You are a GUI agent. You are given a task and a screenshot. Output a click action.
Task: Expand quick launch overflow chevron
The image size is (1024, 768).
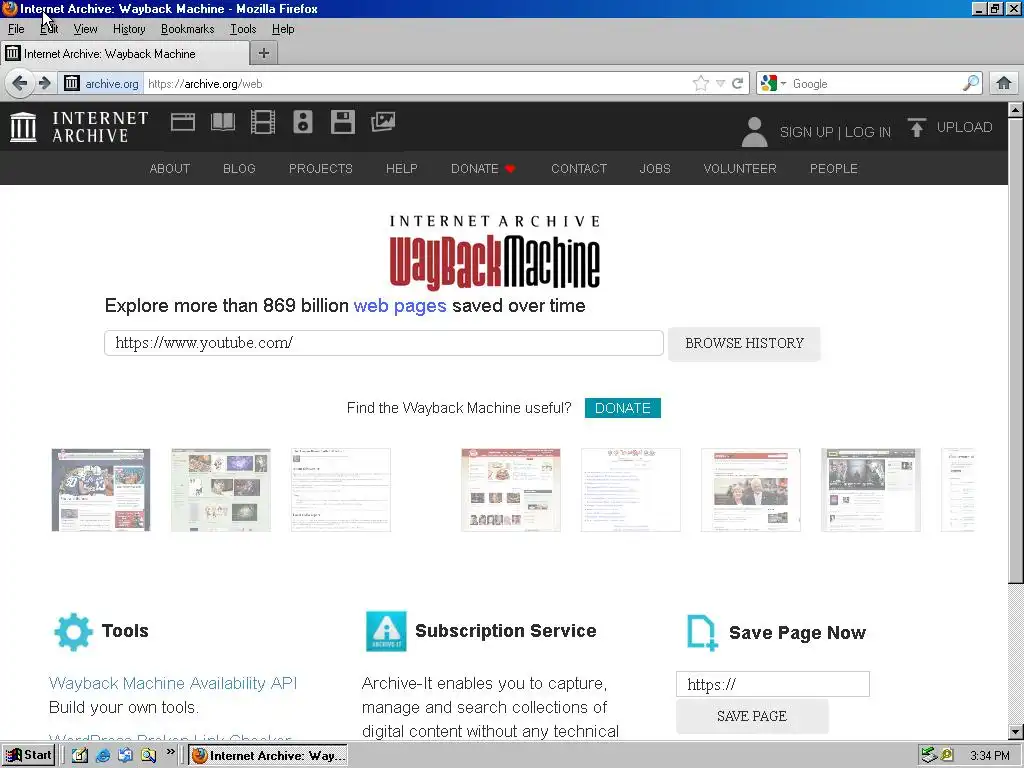[x=170, y=752]
